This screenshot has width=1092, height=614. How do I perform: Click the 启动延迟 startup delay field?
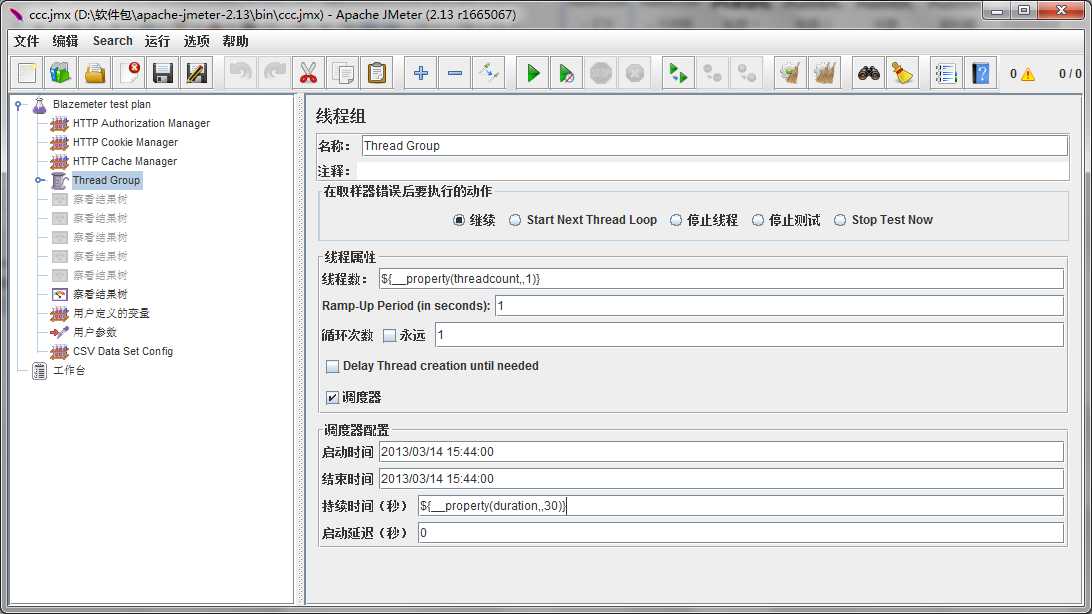point(740,533)
